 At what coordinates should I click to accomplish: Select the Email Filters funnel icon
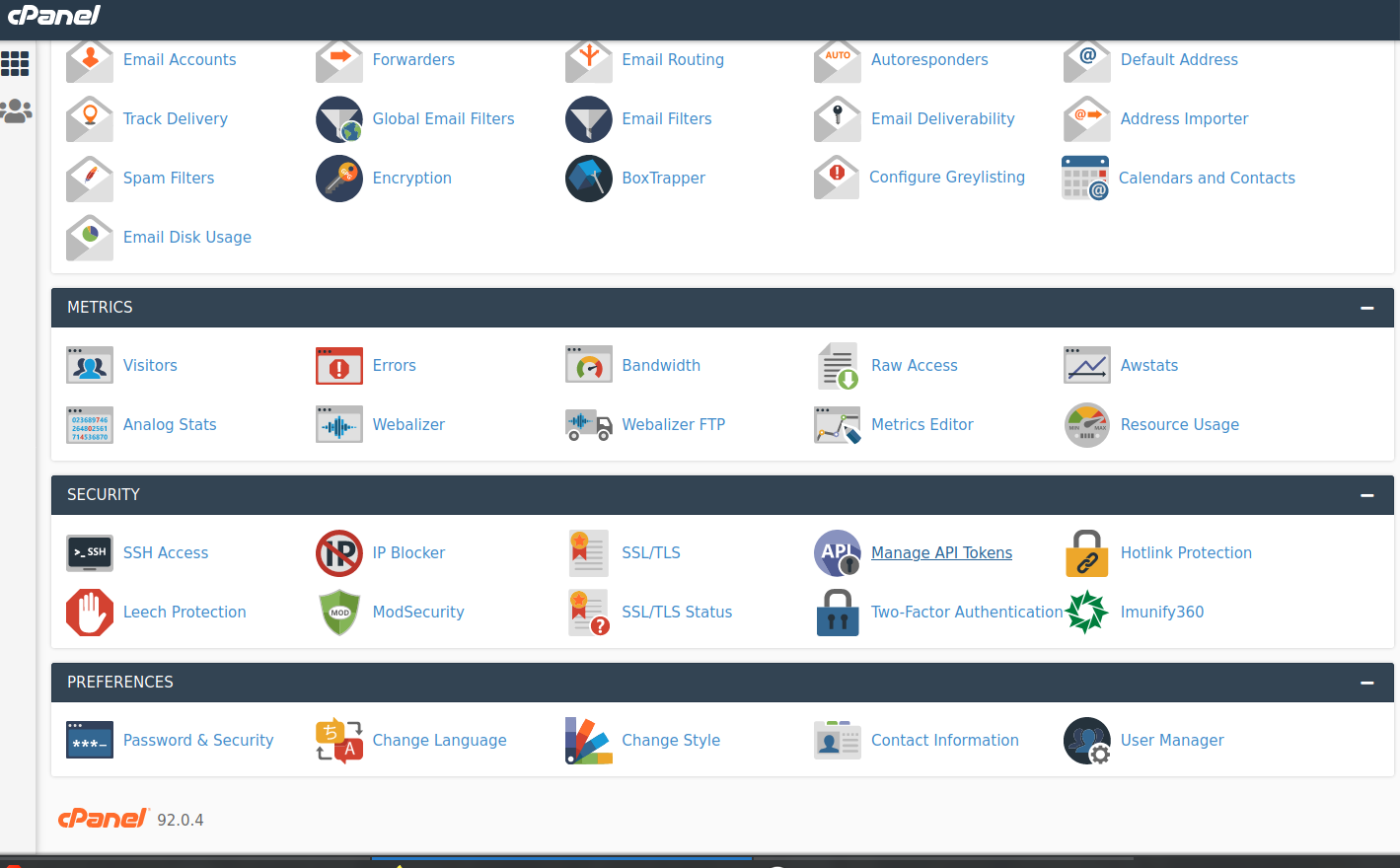point(589,119)
